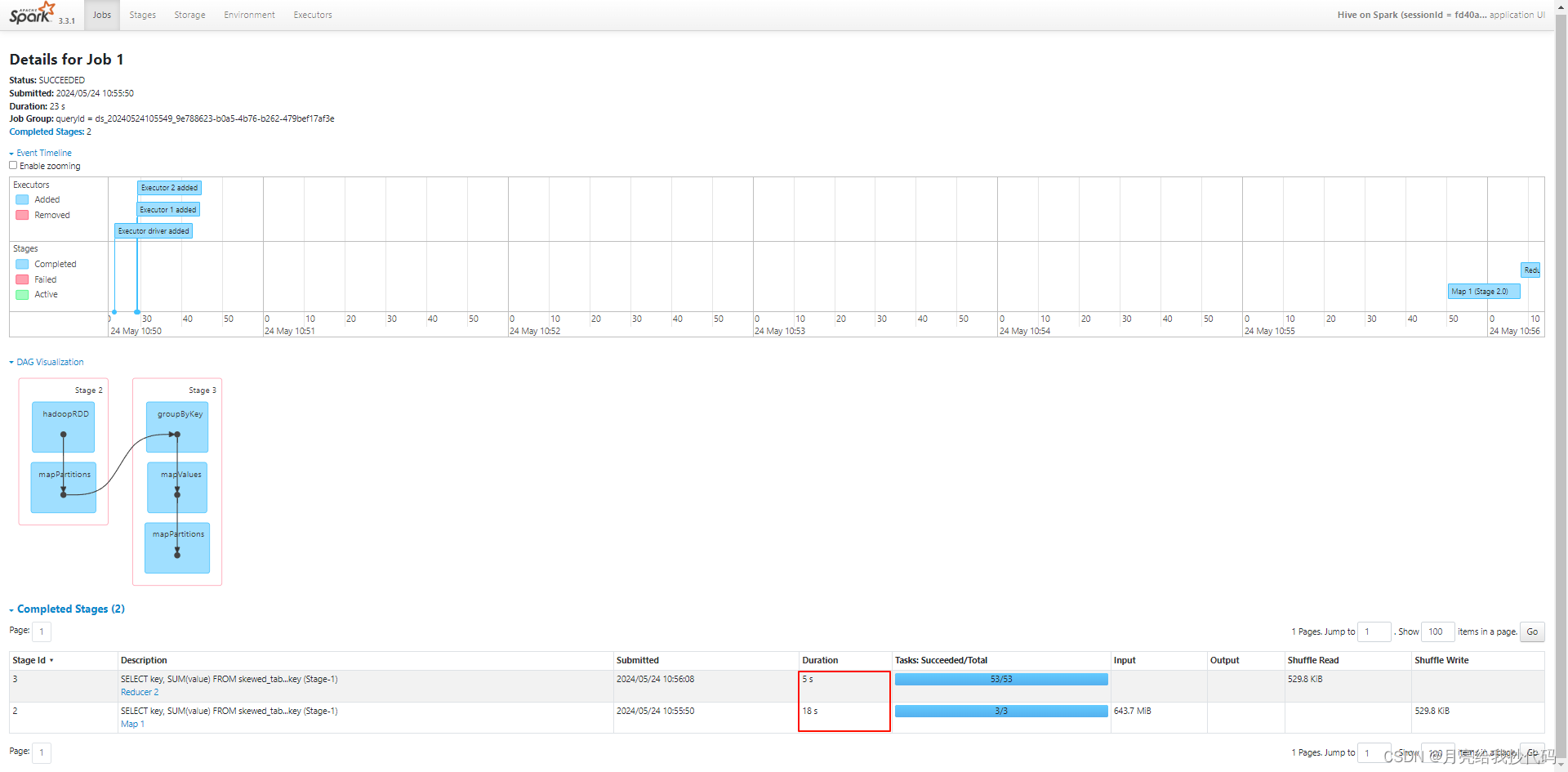This screenshot has width=1568, height=772.
Task: Click the Map 1 (Stage 2.0) timeline bar
Action: (1484, 292)
